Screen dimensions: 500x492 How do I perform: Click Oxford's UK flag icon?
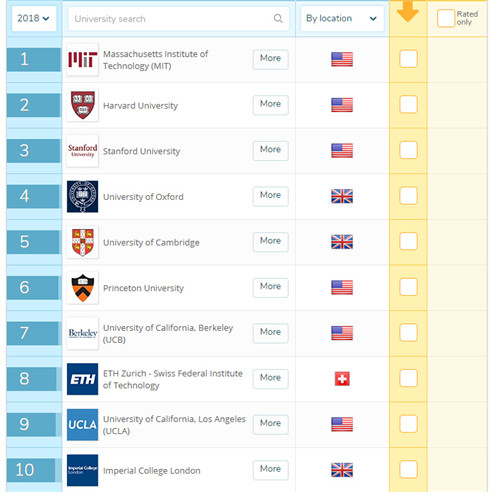pos(342,196)
